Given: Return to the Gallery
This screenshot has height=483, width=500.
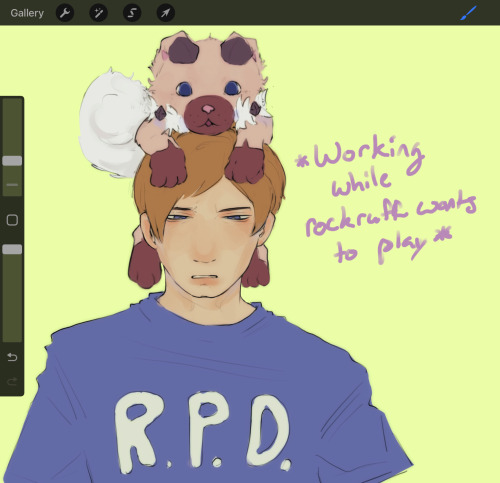Looking at the screenshot, I should point(27,13).
